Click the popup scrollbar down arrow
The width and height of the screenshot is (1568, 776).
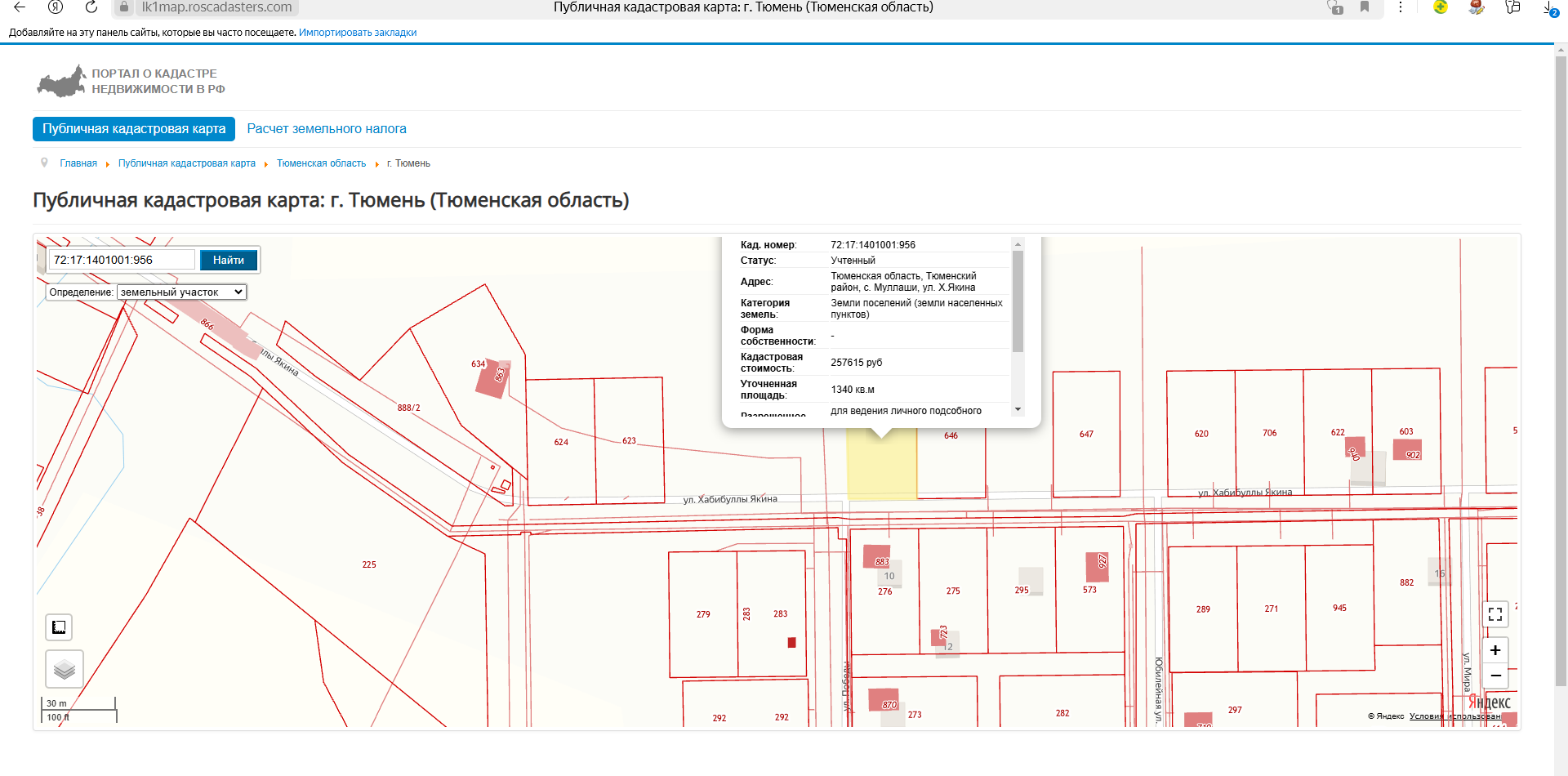(1018, 409)
